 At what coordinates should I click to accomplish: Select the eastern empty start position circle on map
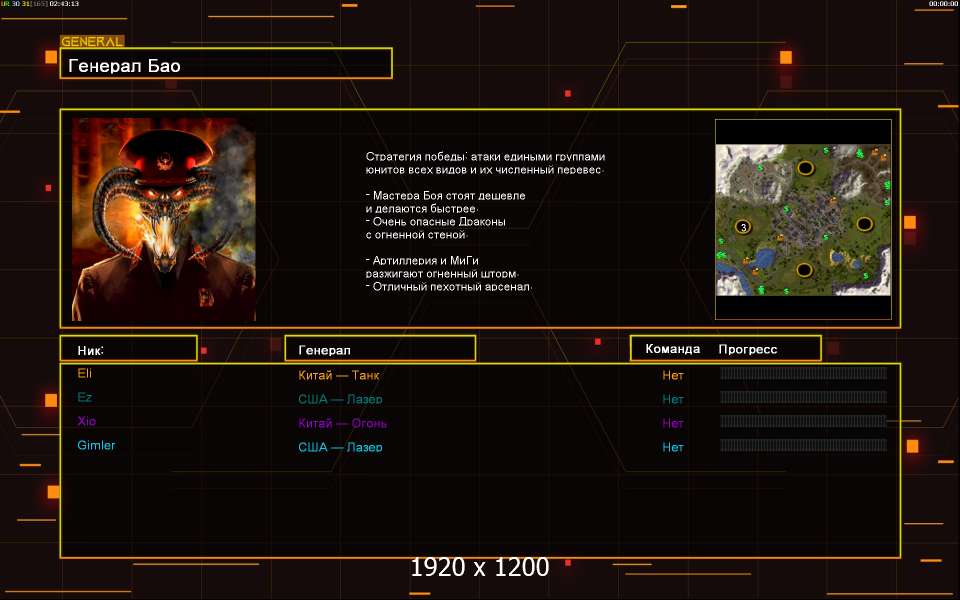(864, 224)
